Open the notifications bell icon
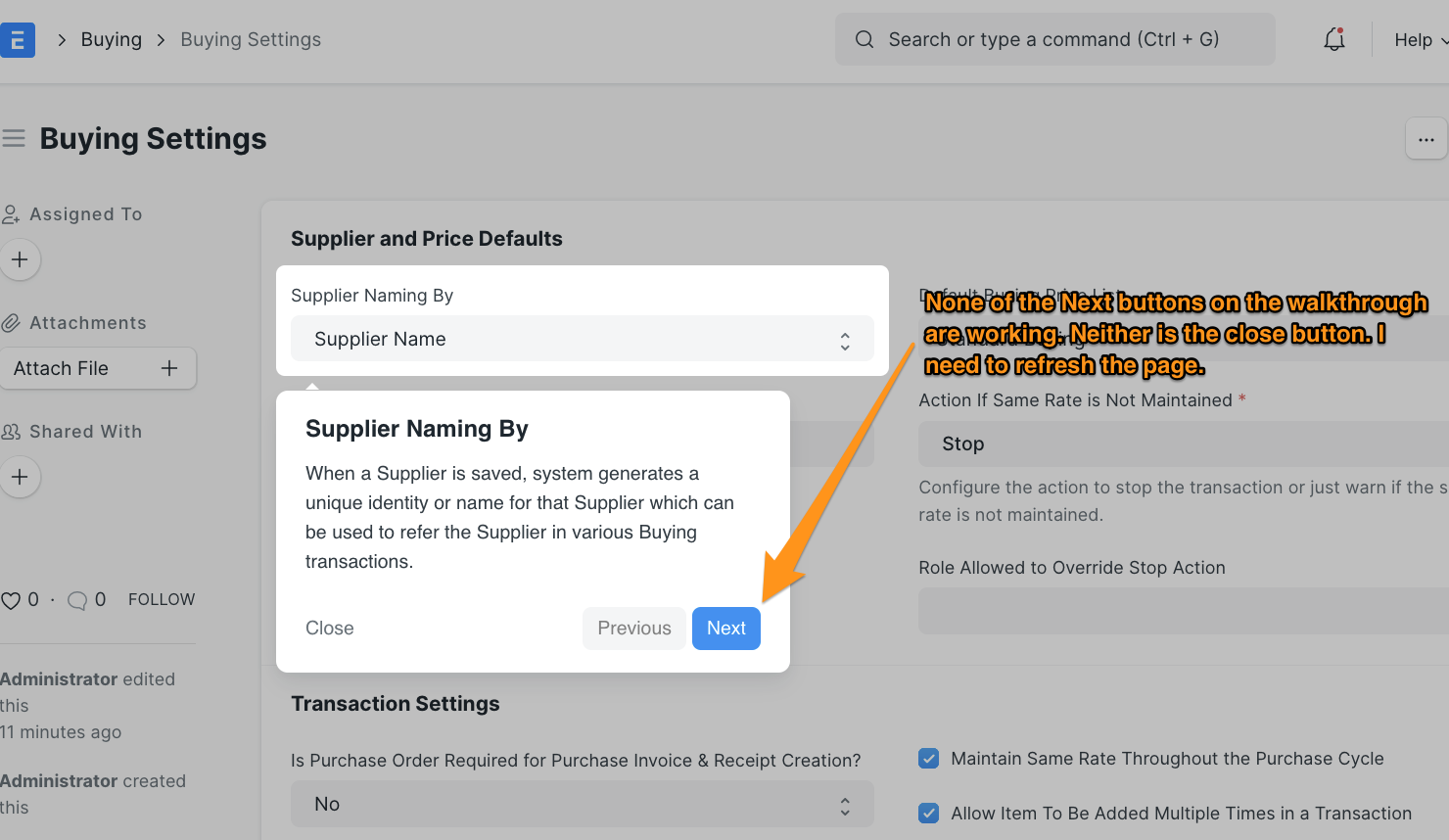The image size is (1449, 840). click(x=1333, y=39)
